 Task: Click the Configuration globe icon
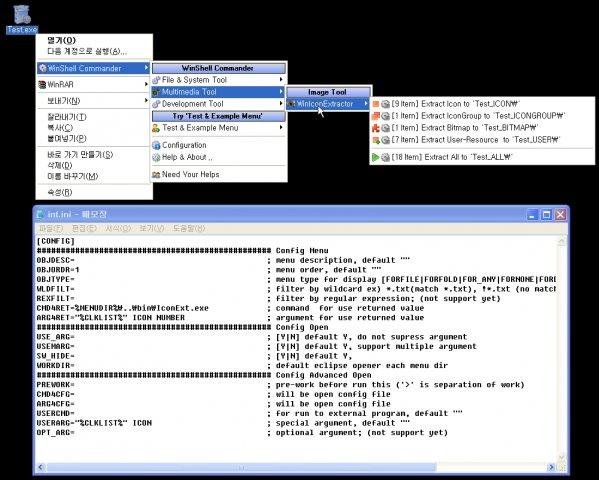[x=156, y=145]
